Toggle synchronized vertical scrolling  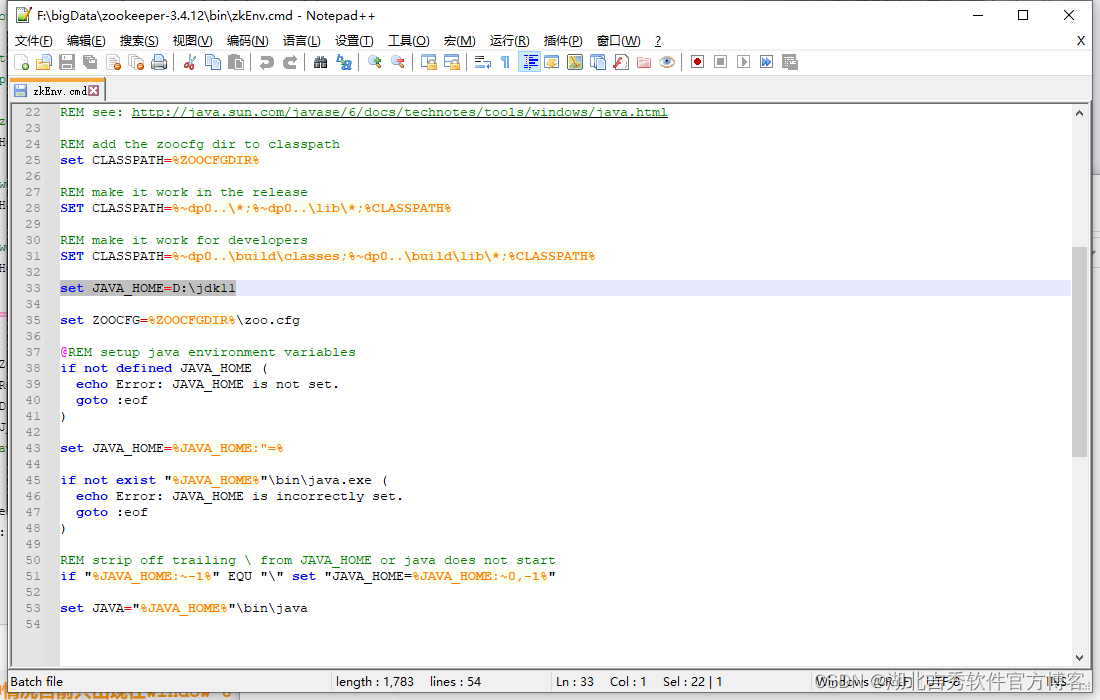[x=428, y=62]
